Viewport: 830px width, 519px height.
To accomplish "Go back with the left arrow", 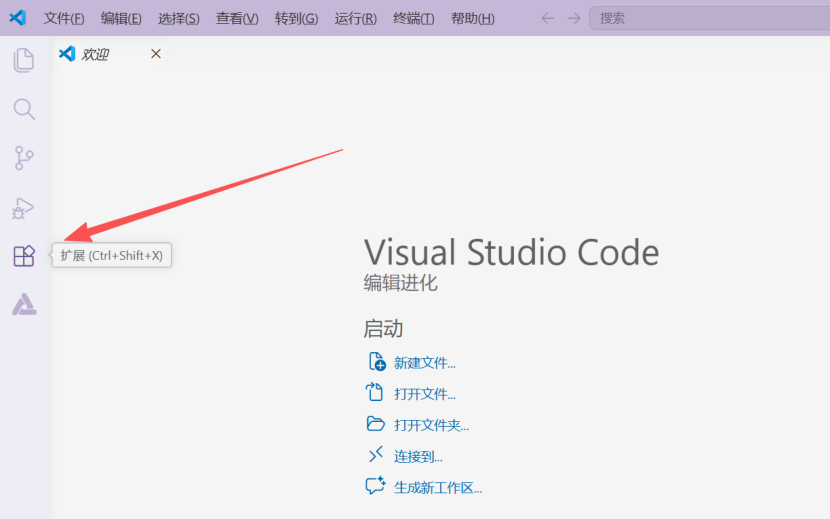I will pyautogui.click(x=547, y=19).
